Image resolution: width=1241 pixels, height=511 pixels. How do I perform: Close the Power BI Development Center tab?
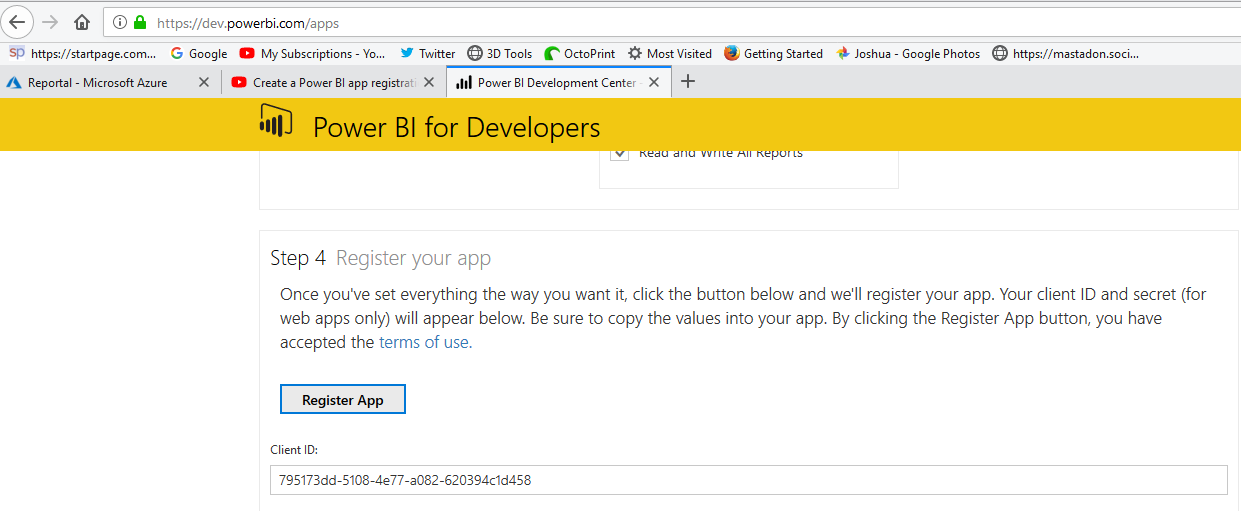(655, 83)
